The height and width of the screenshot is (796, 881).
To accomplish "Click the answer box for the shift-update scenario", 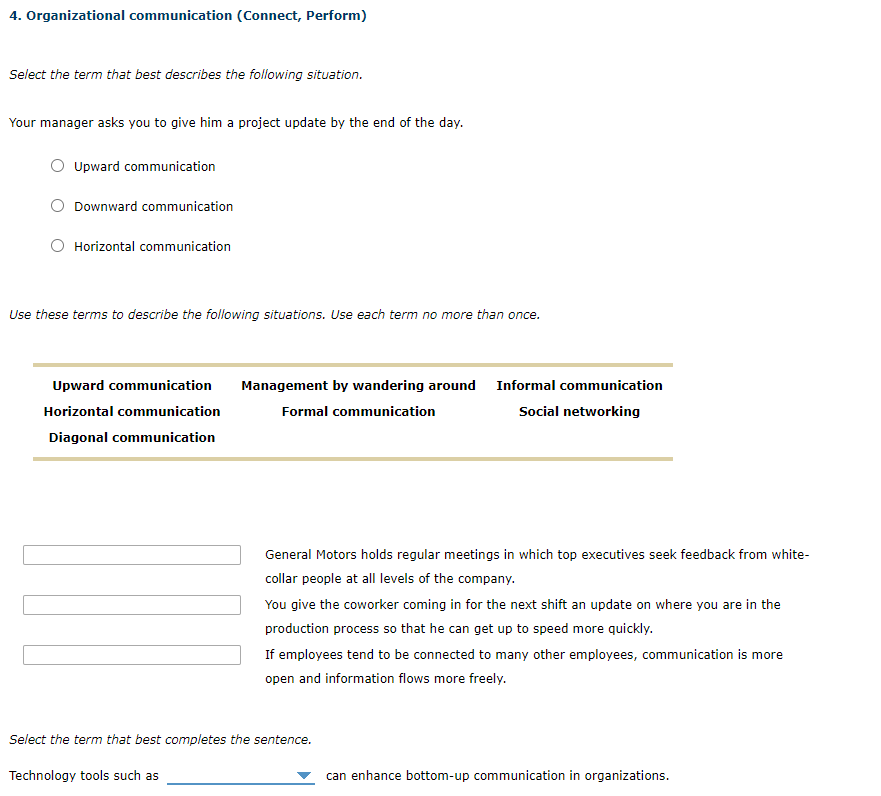I will click(131, 604).
